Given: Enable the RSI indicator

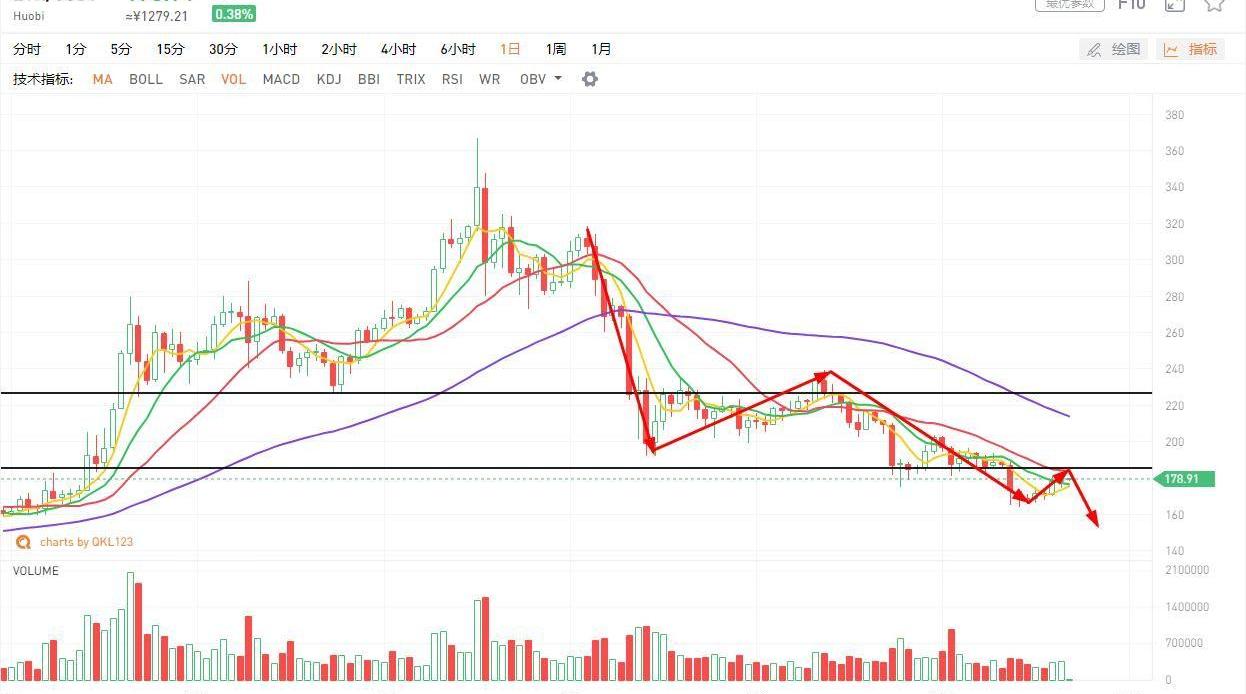Looking at the screenshot, I should click(452, 79).
